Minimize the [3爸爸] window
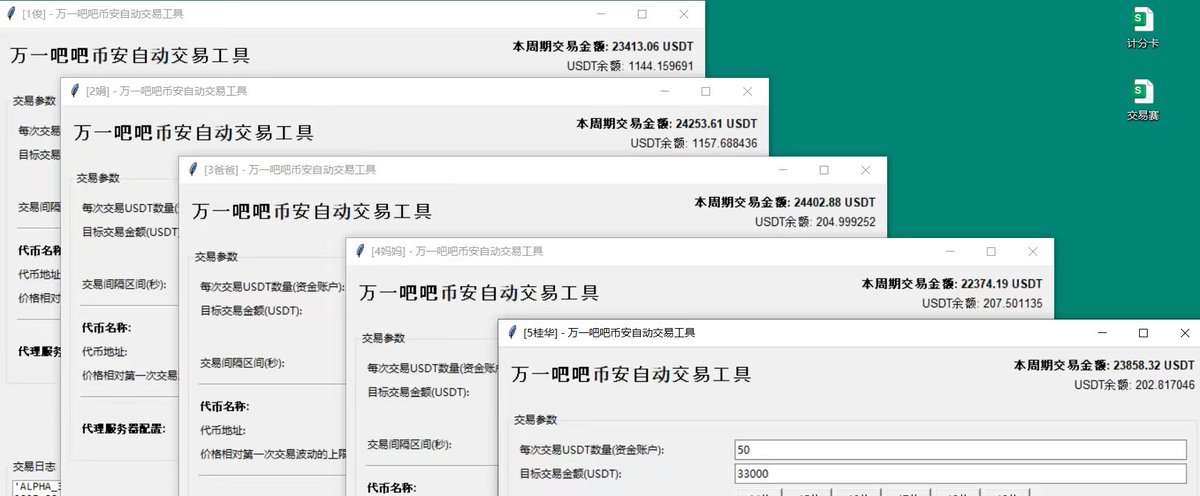1200x496 pixels. tap(783, 170)
